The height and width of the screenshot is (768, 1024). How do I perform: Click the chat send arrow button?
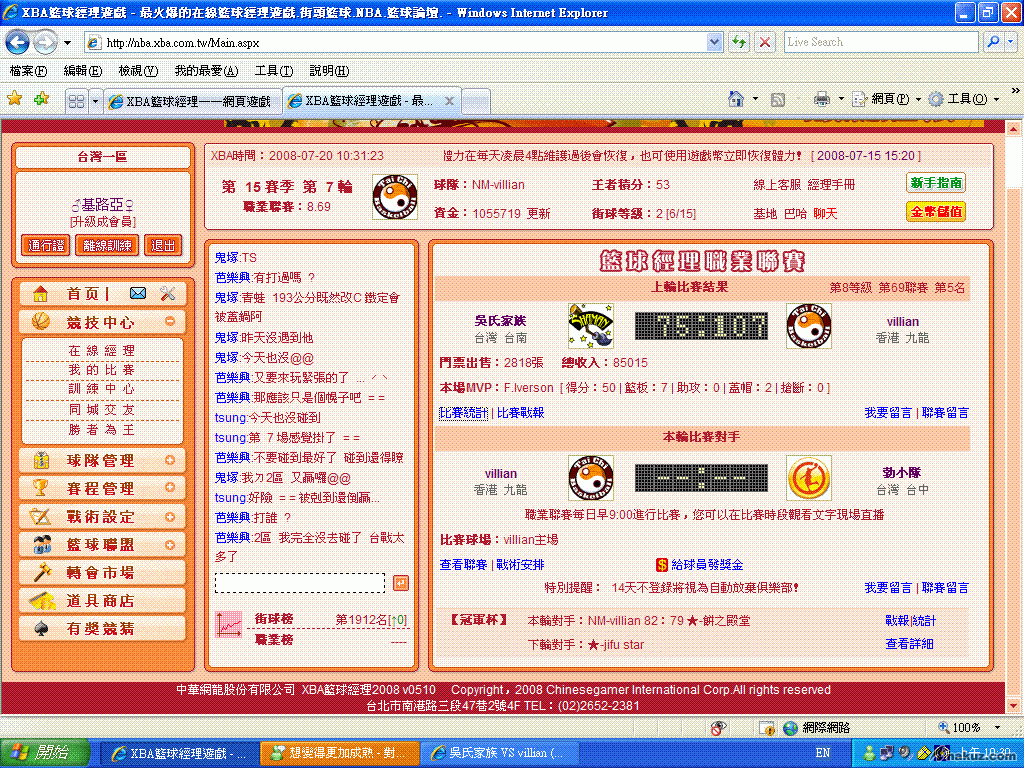pos(401,583)
